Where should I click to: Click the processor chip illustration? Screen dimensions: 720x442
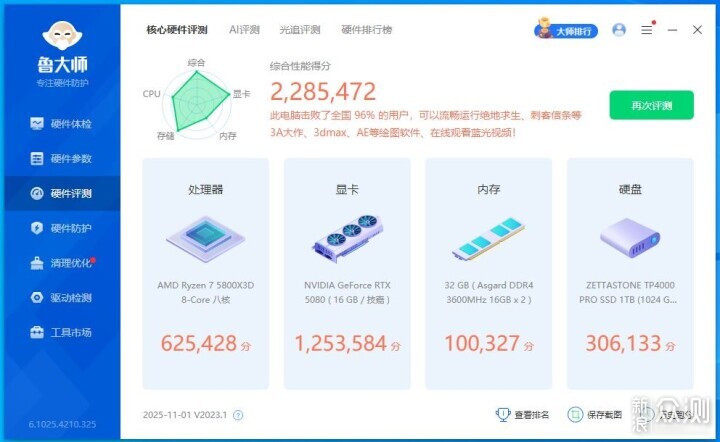206,238
